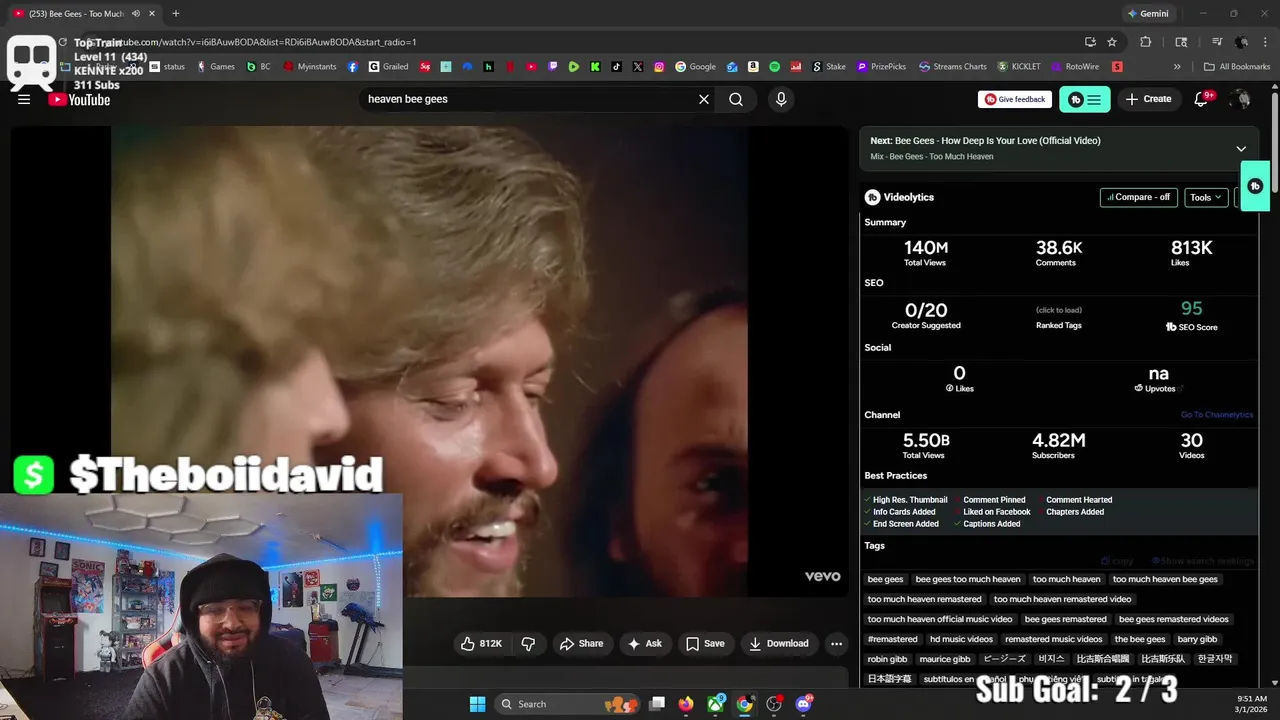Viewport: 1280px width, 720px height.
Task: Click to load Ranked Tags
Action: point(1058,310)
